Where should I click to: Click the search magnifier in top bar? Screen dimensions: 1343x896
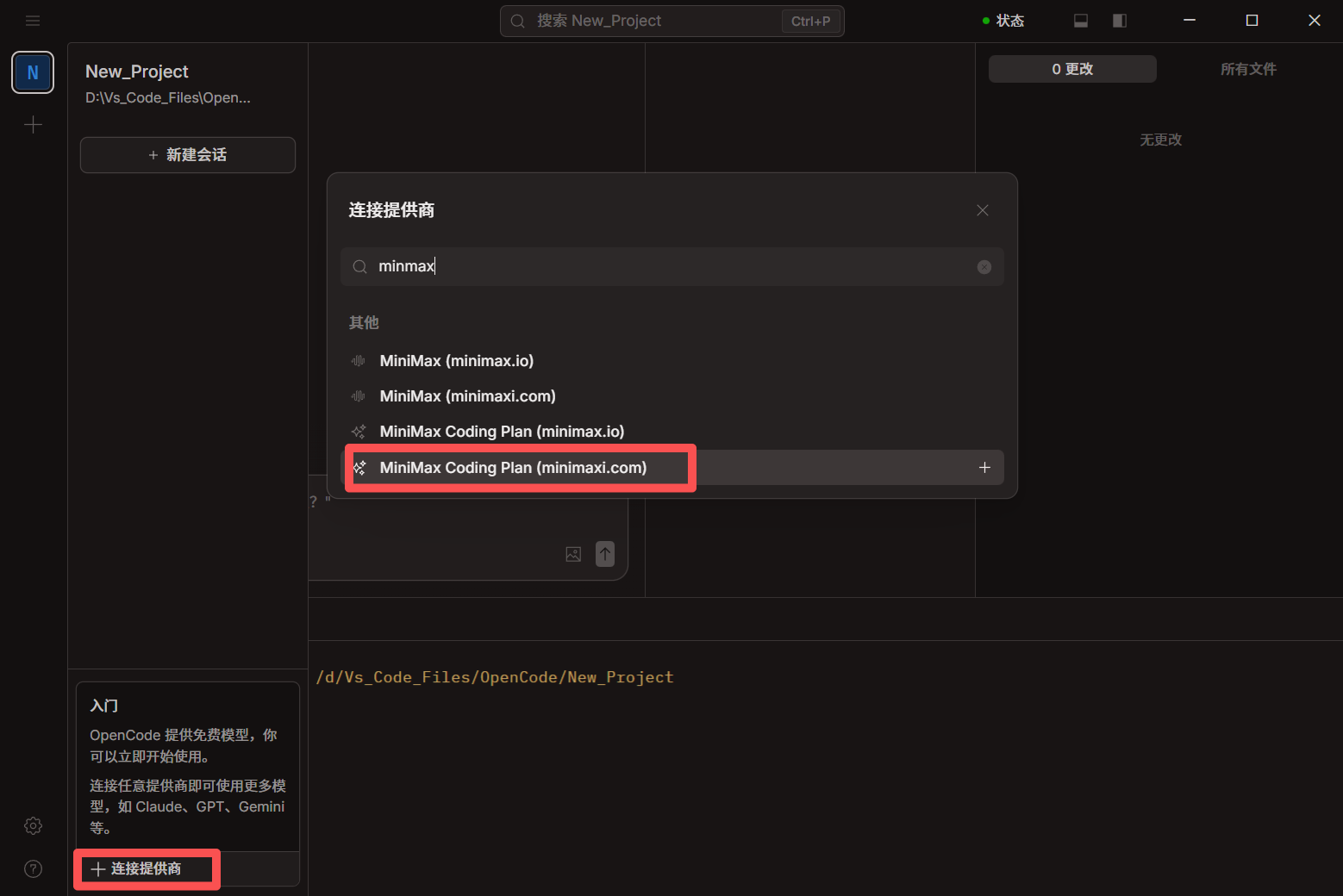pos(517,21)
